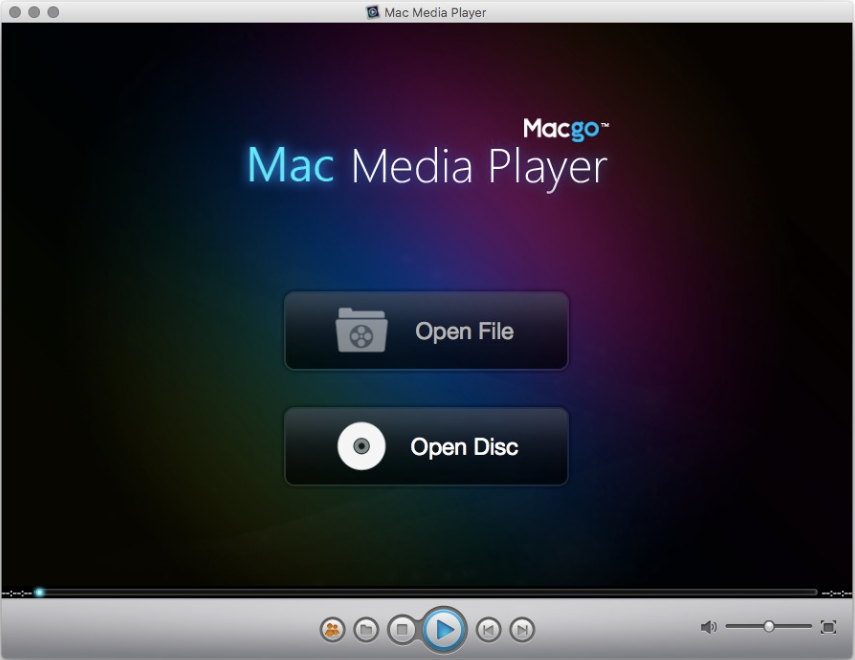Enter fullscreen mode
The height and width of the screenshot is (660, 855).
[829, 627]
